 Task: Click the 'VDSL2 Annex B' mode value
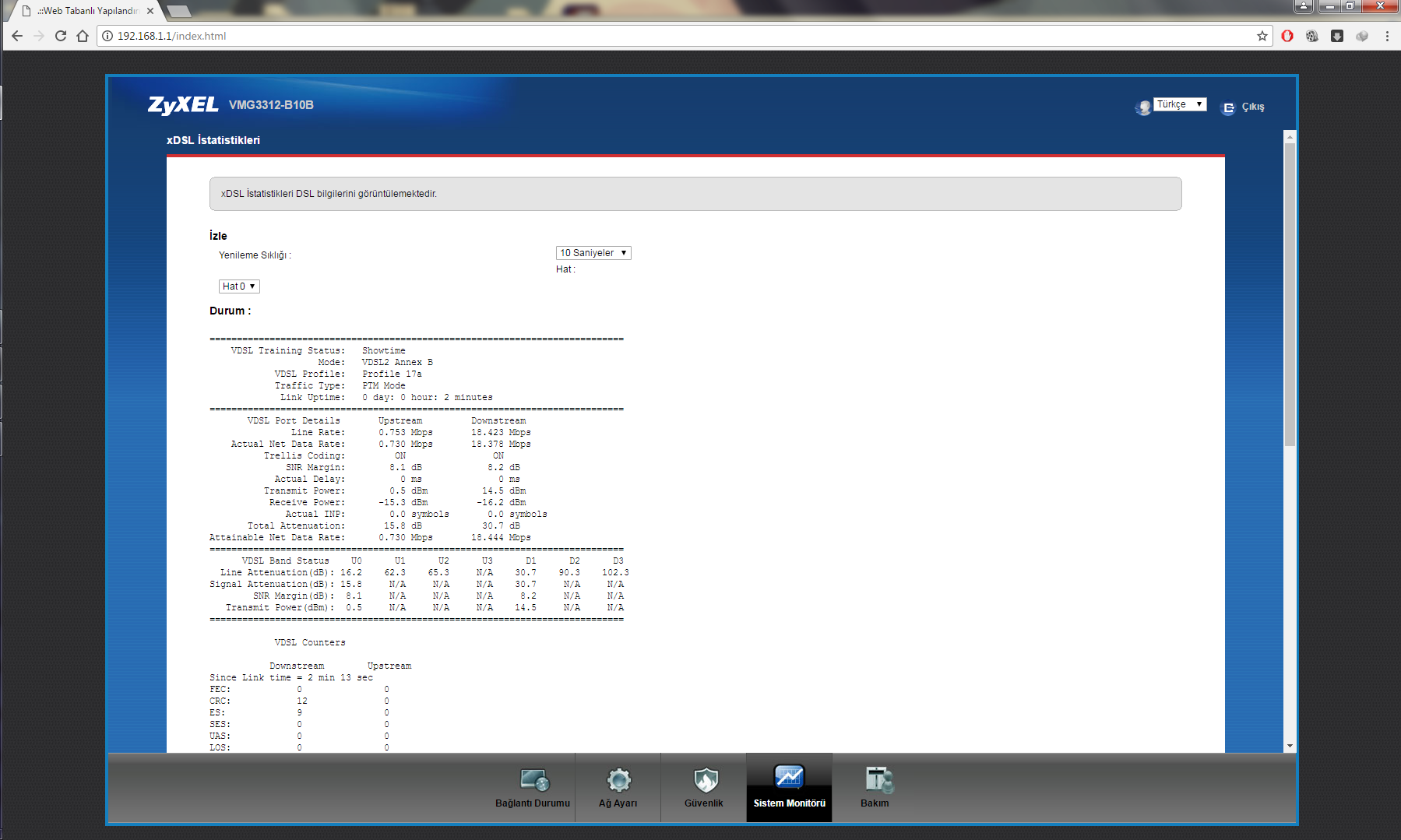pos(397,363)
